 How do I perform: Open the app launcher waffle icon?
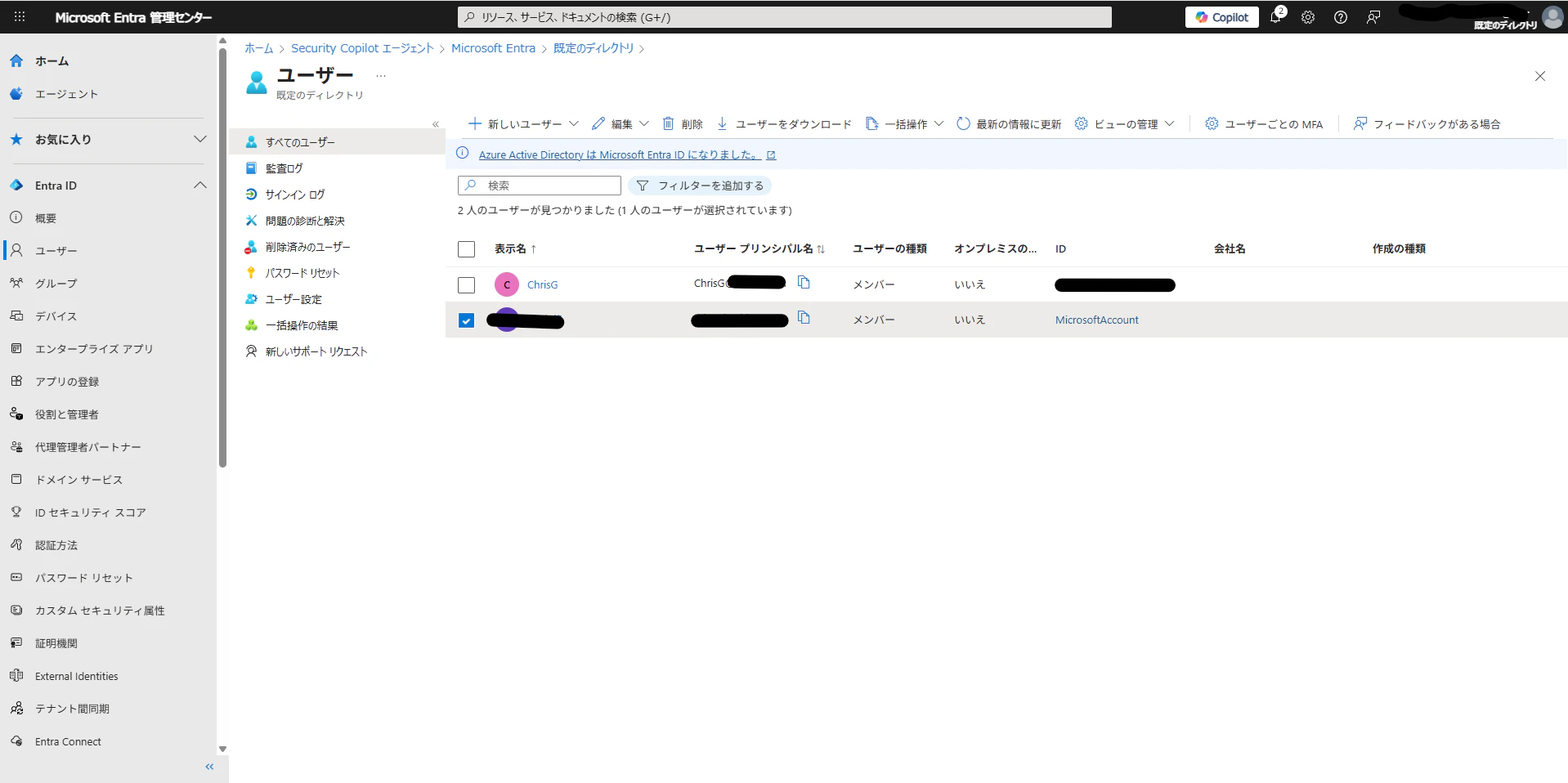tap(20, 16)
